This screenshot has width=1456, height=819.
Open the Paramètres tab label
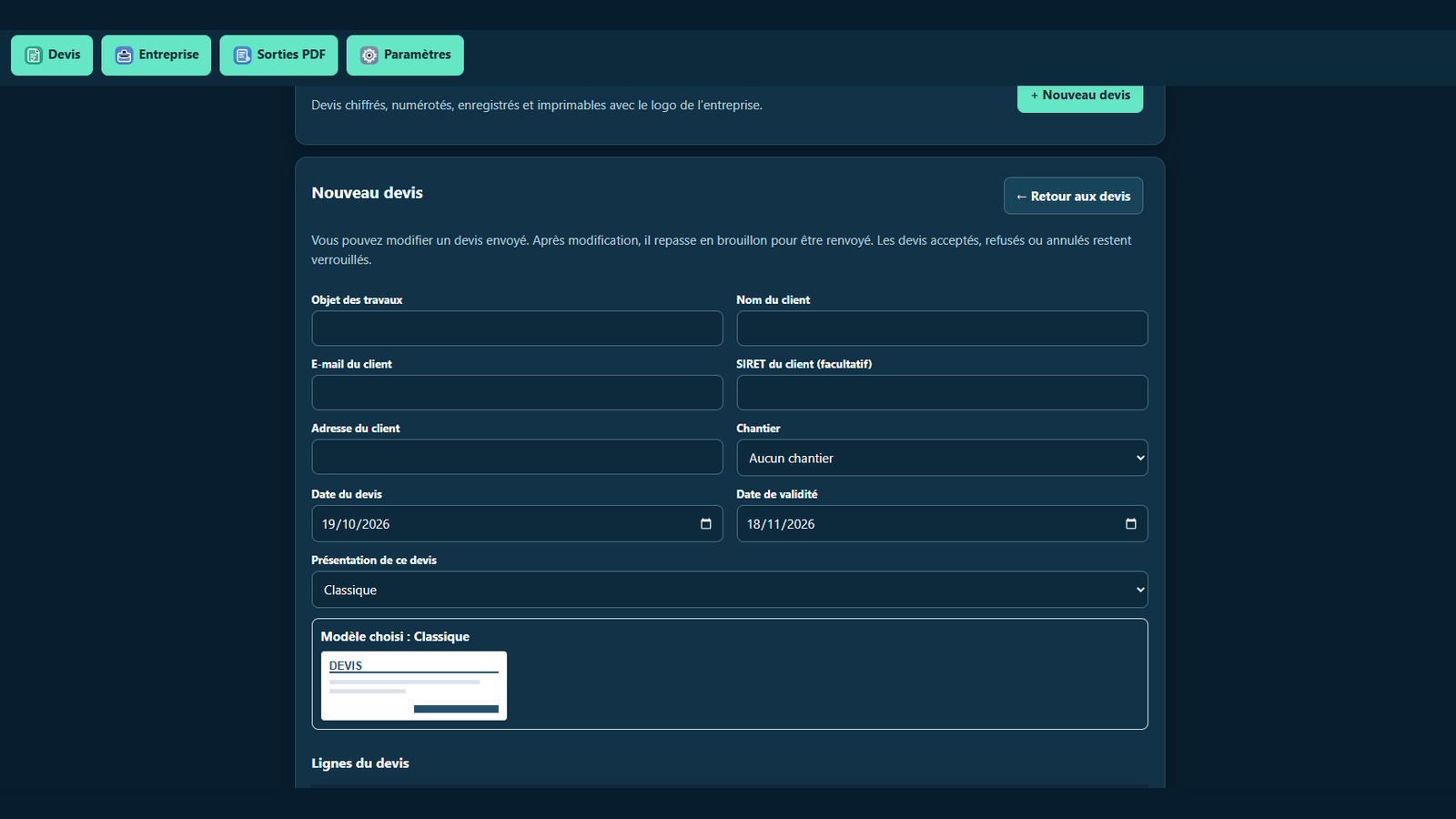pyautogui.click(x=418, y=55)
